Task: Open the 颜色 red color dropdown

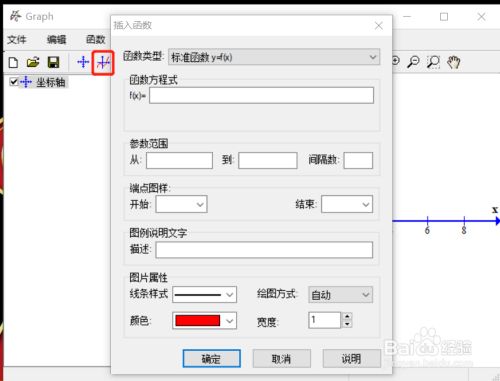Action: pos(204,321)
